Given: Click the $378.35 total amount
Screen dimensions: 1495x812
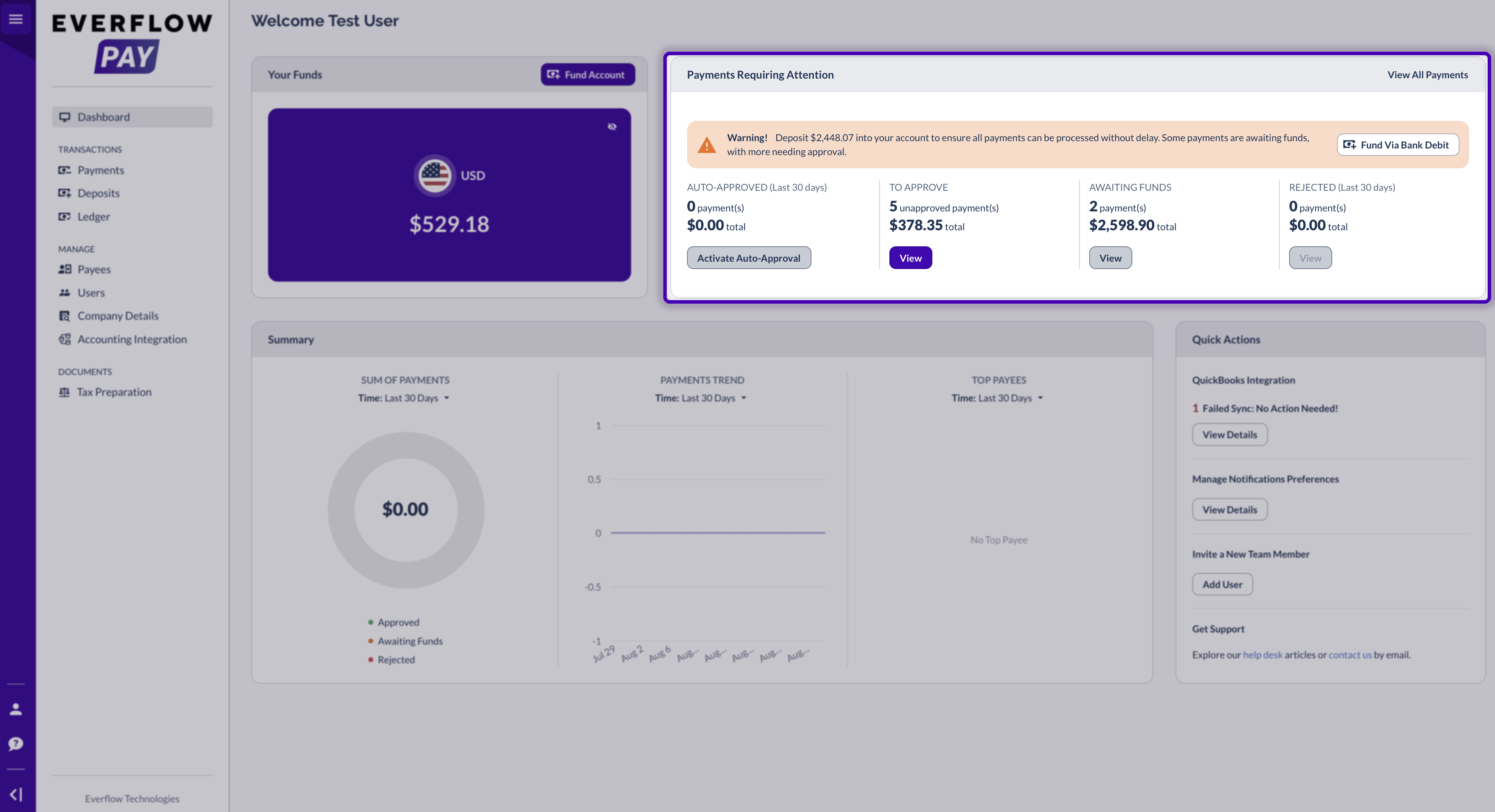Looking at the screenshot, I should (x=916, y=225).
